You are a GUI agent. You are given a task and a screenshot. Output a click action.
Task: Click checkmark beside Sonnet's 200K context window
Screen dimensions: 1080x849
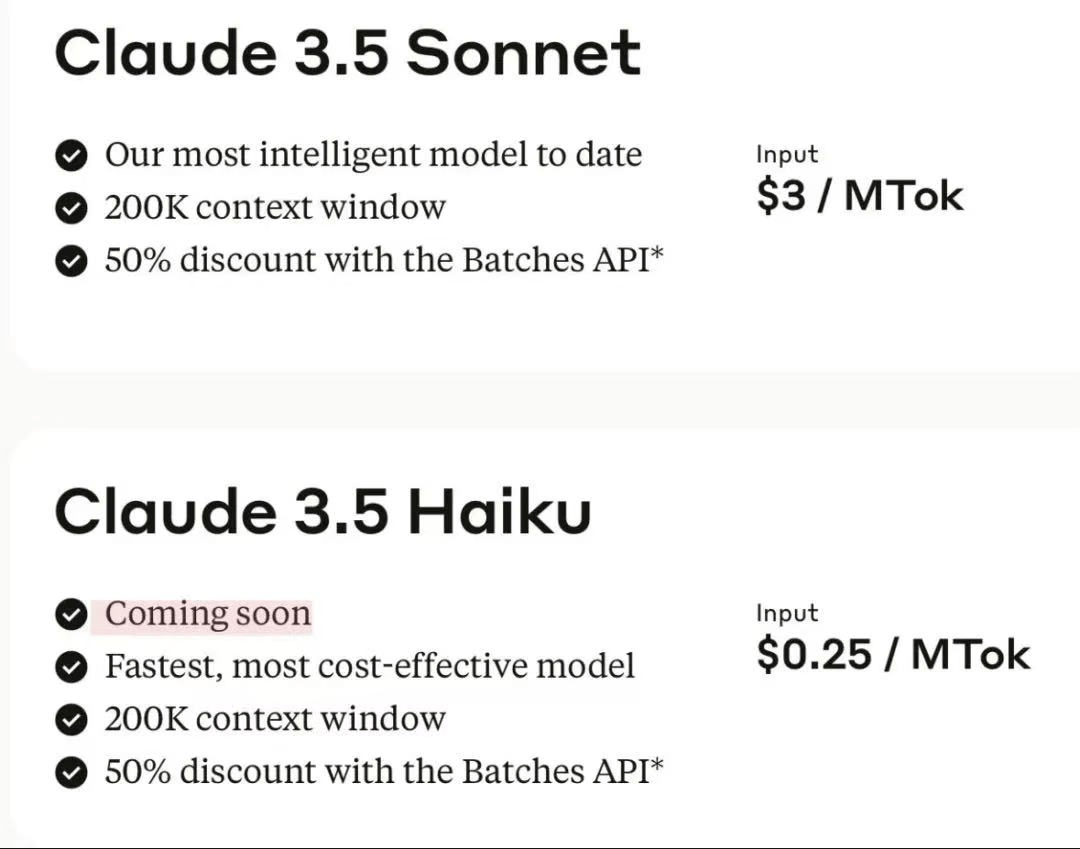[x=70, y=208]
